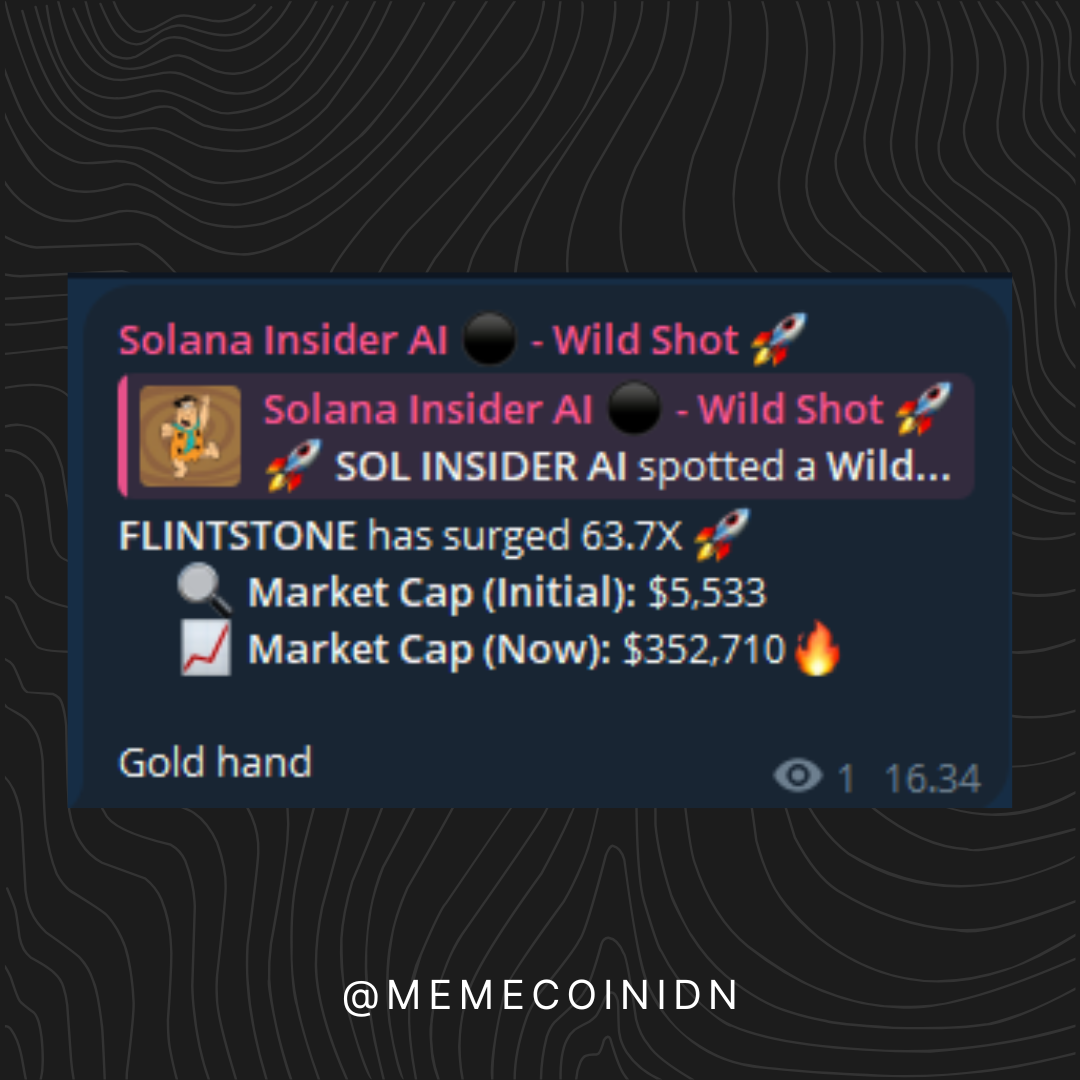This screenshot has height=1080, width=1080.
Task: Click the 'Gold hand' text
Action: coord(215,762)
